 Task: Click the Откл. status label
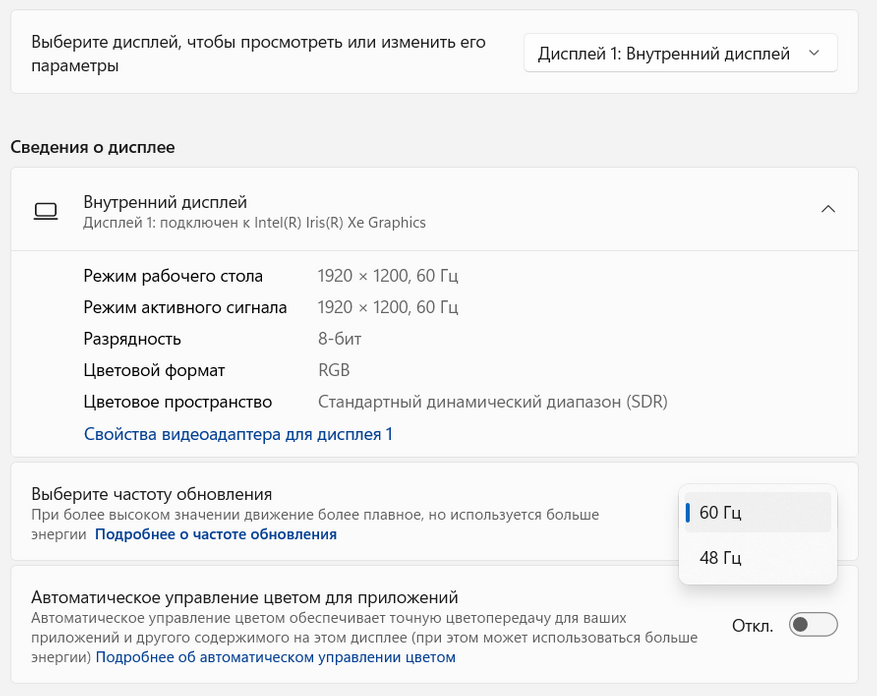(x=752, y=626)
